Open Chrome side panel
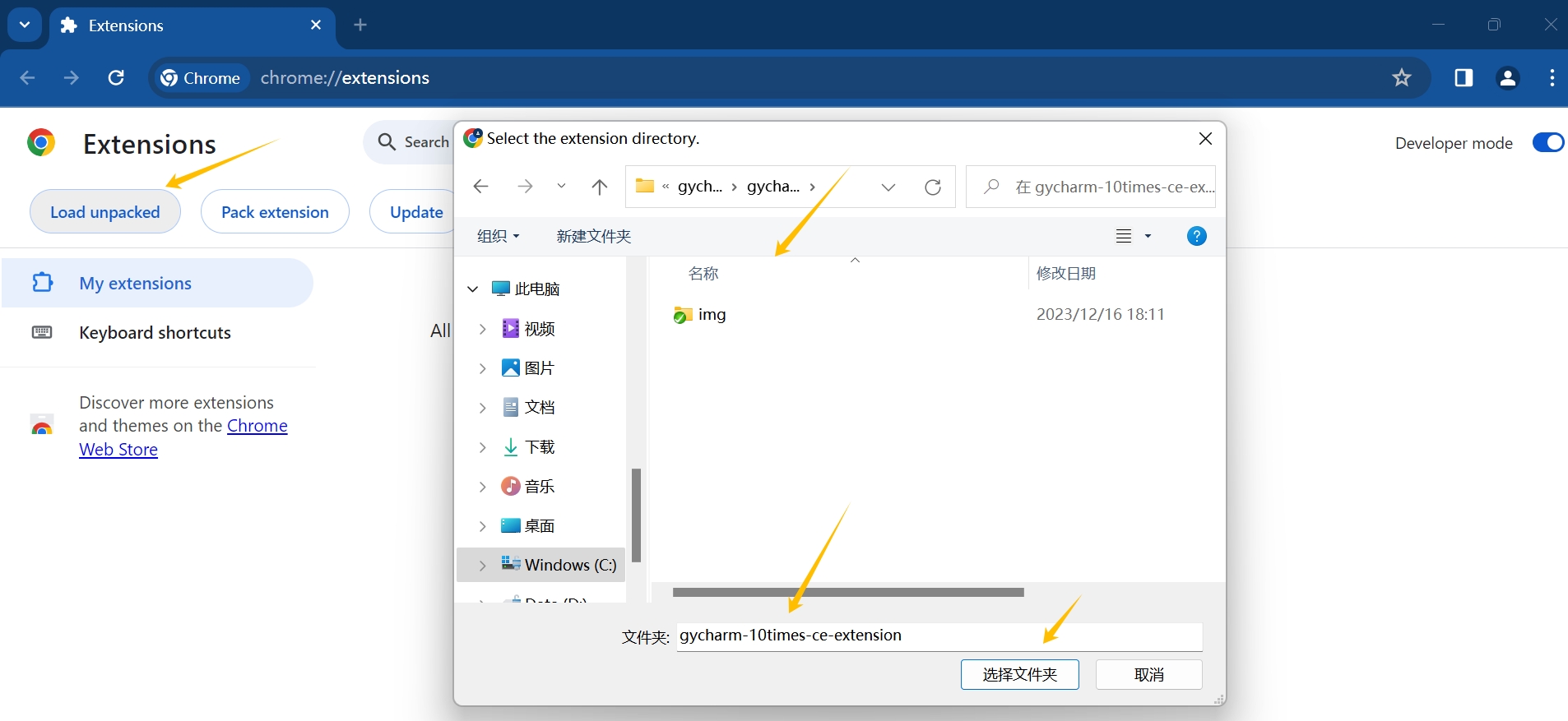 1464,78
